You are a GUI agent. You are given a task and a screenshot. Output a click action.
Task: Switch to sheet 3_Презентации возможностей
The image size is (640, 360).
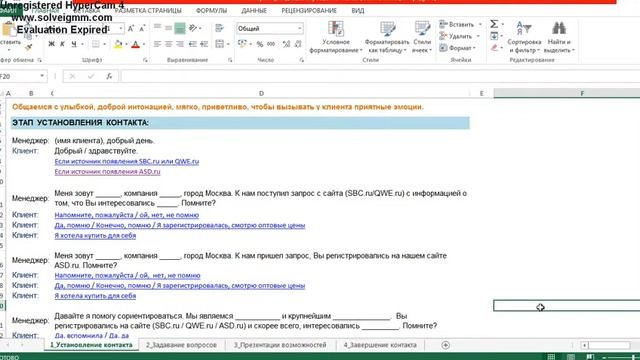click(x=280, y=345)
